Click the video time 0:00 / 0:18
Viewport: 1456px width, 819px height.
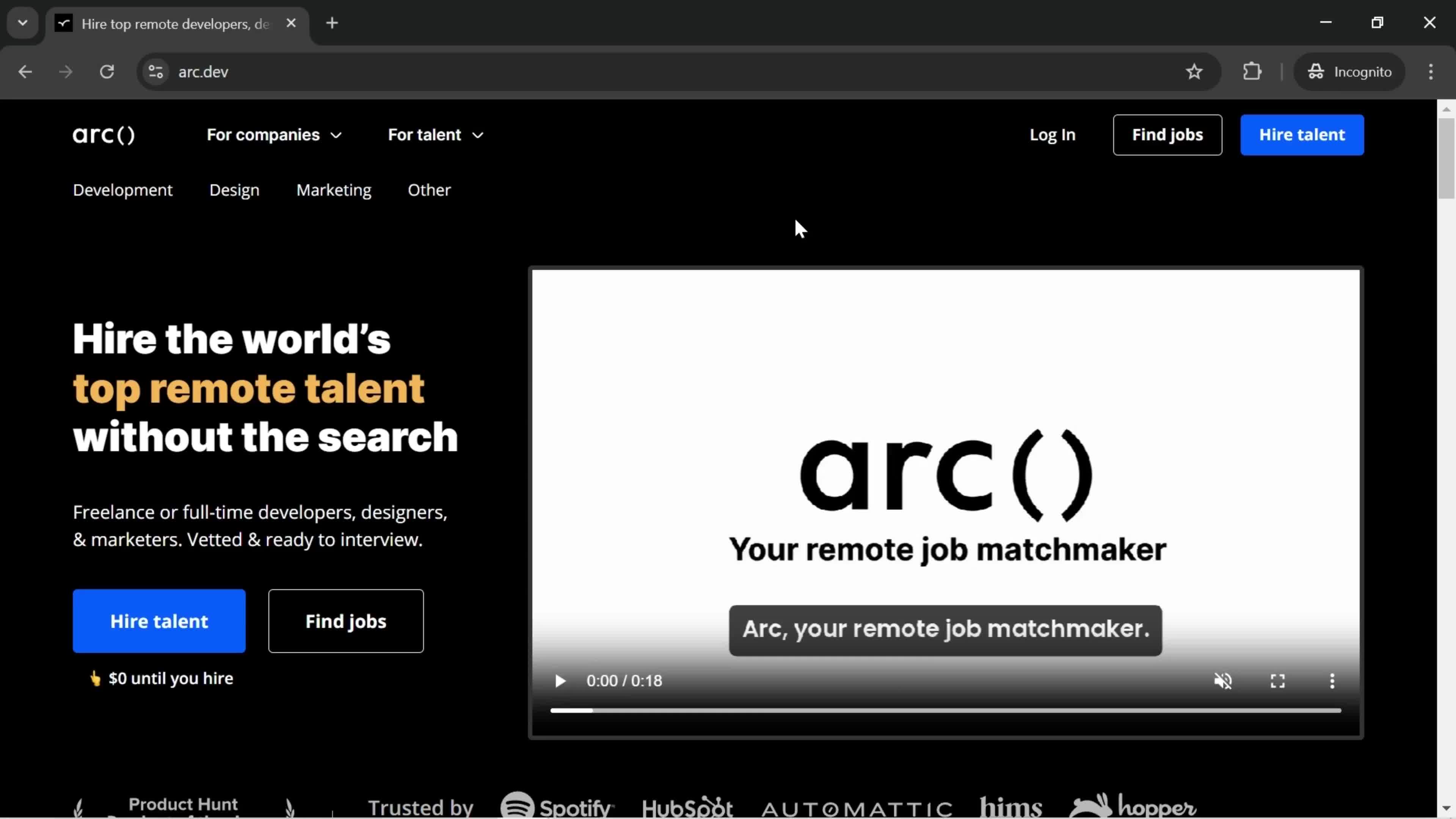pos(624,681)
